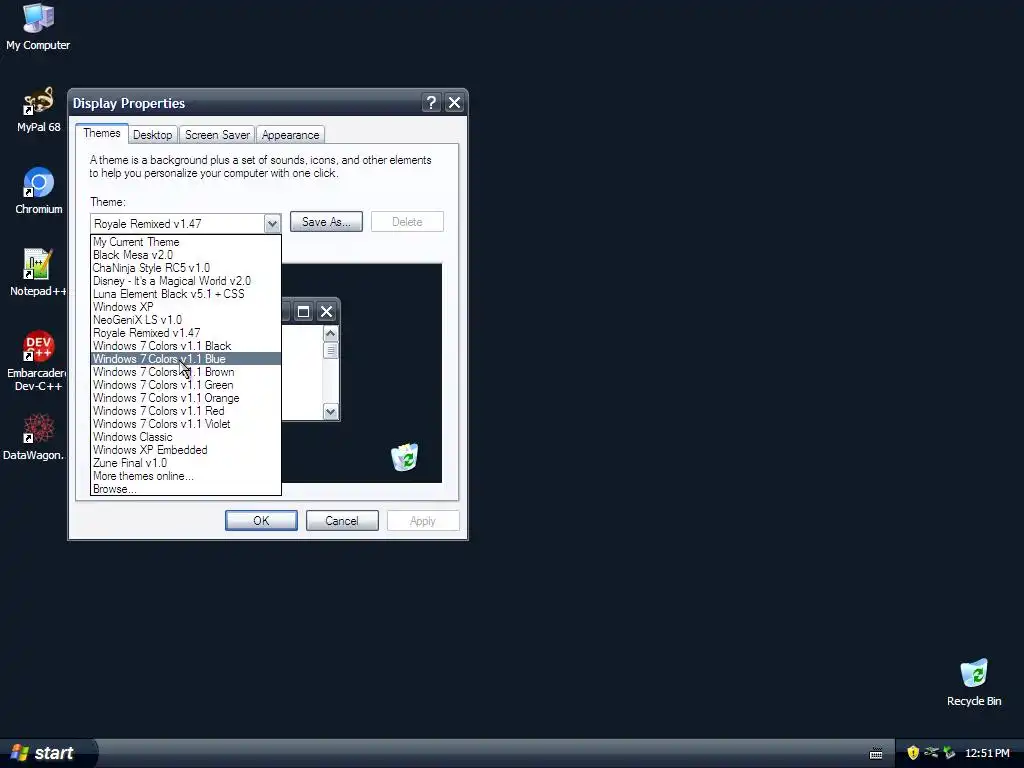Switch to the Appearance tab
This screenshot has width=1024, height=768.
click(x=291, y=135)
